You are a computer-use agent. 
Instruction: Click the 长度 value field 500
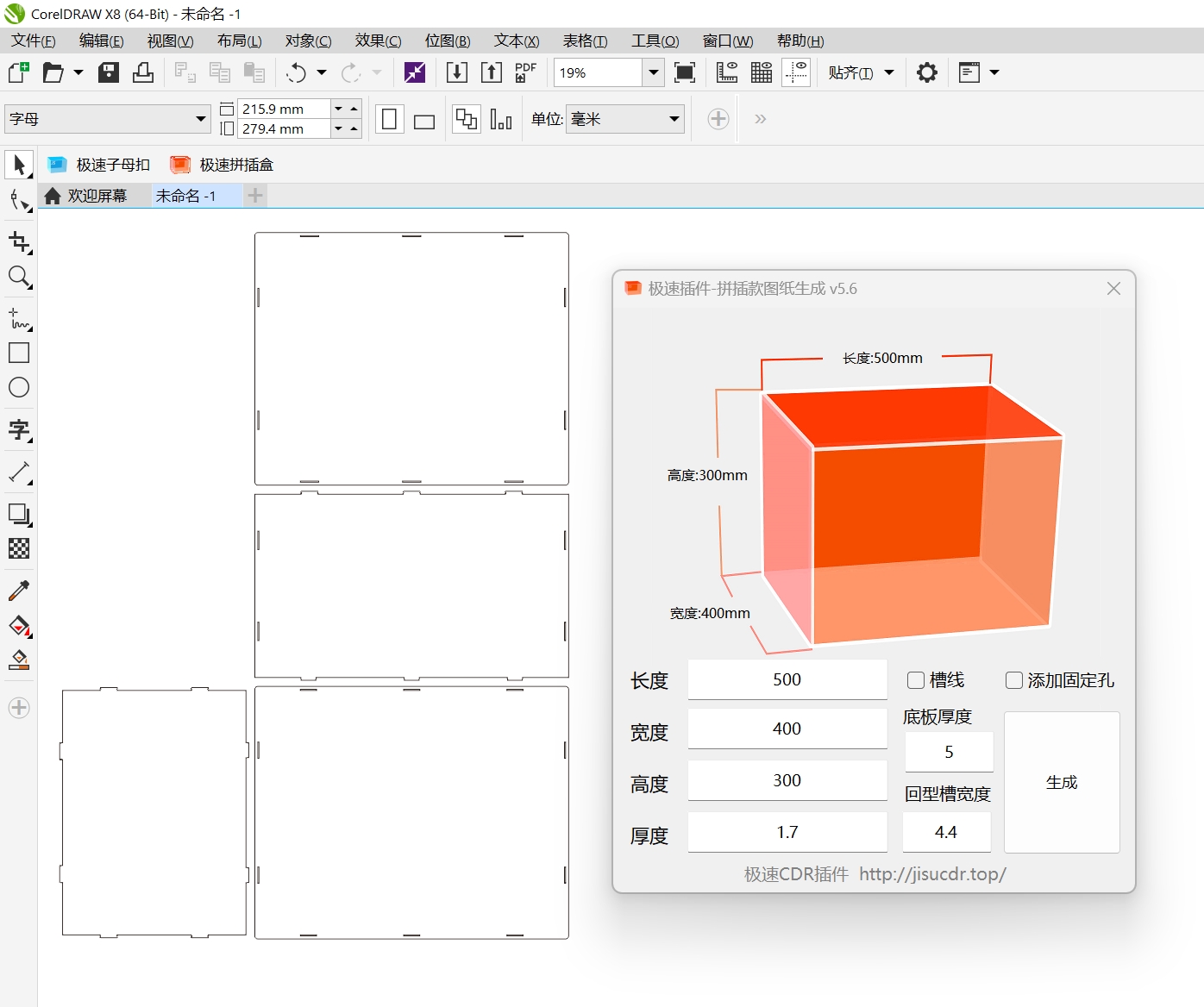(x=787, y=679)
